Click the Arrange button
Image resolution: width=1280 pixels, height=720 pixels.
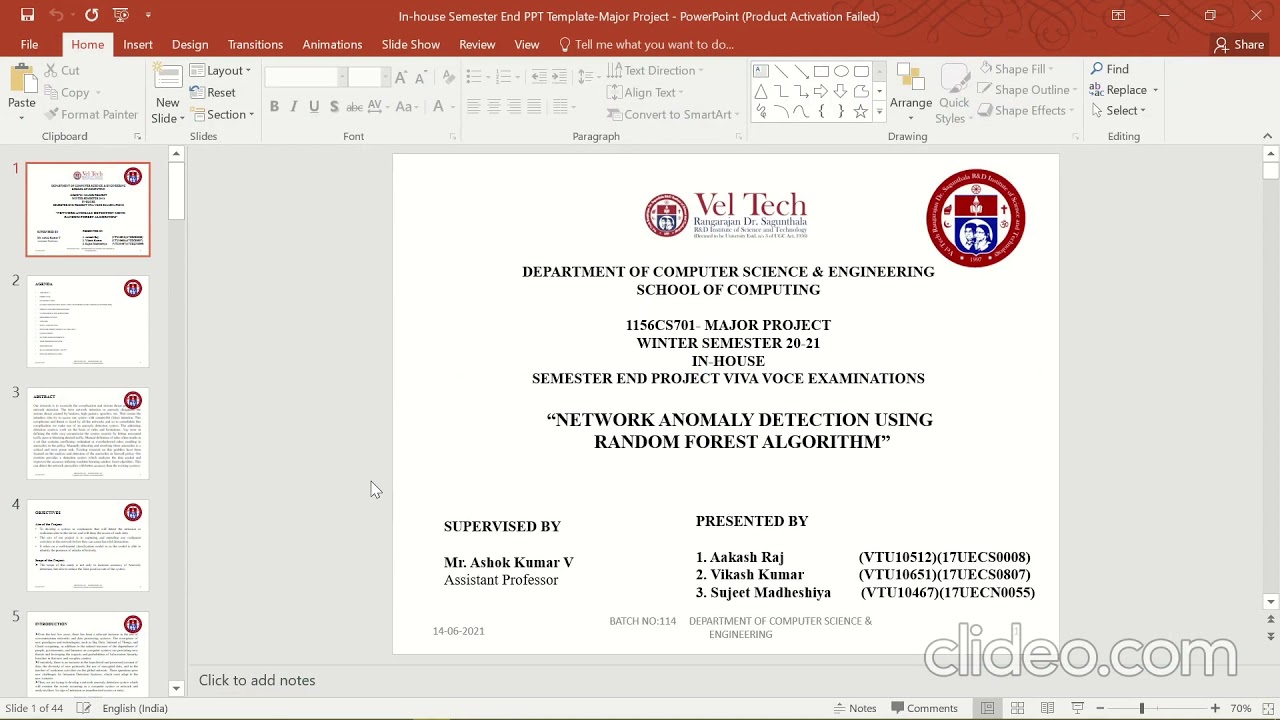(911, 90)
